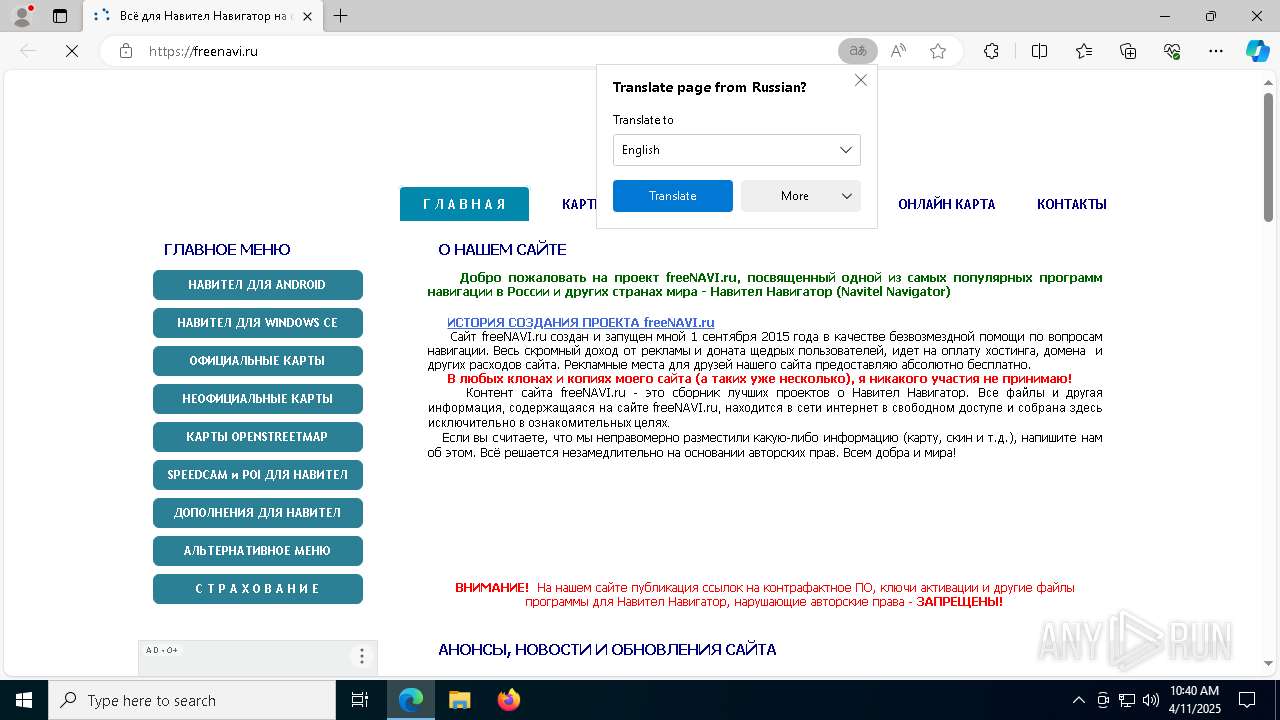The width and height of the screenshot is (1280, 720).
Task: Open the ОНЛАЙН КАРТА menu item
Action: [946, 204]
